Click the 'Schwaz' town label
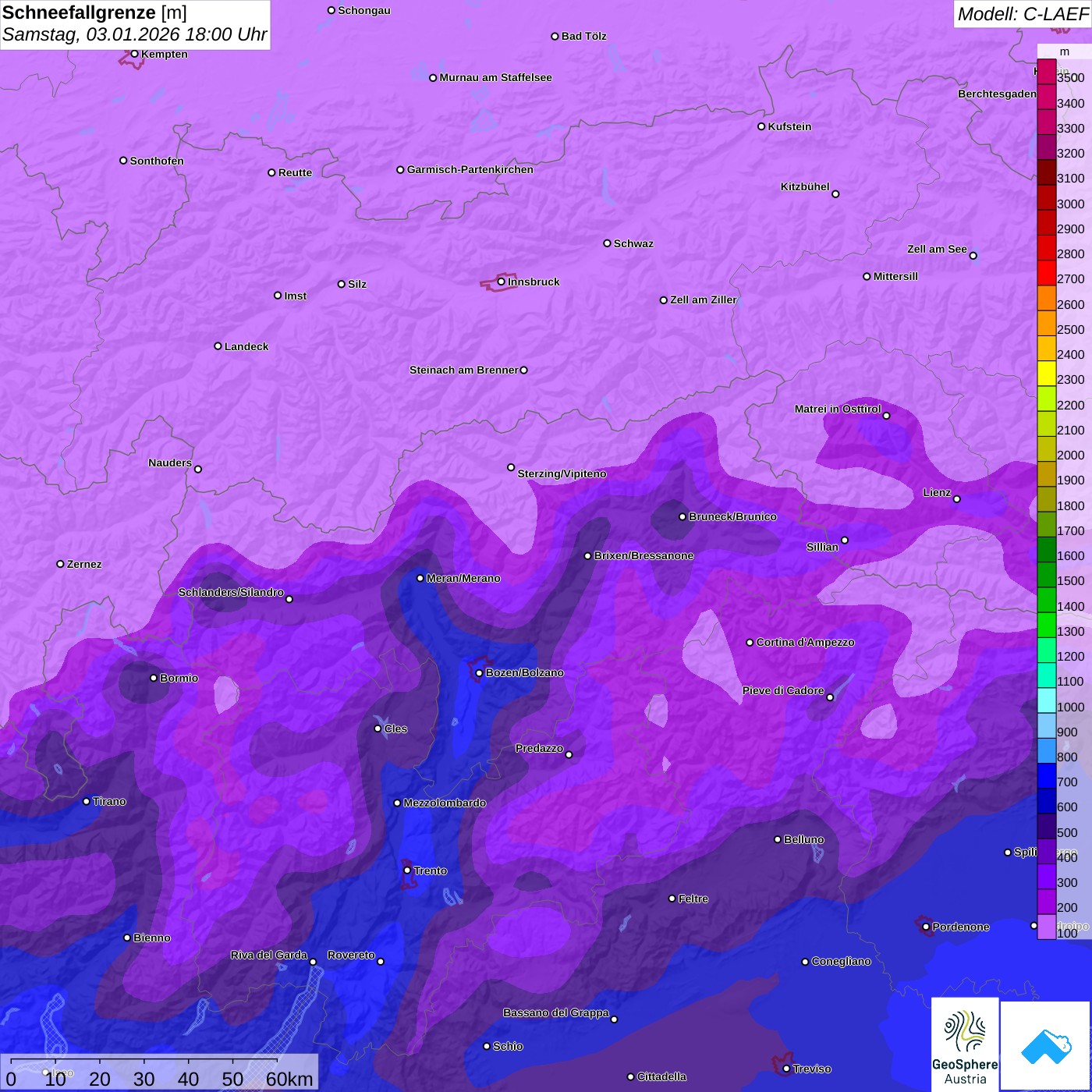Image resolution: width=1092 pixels, height=1092 pixels. pos(634,243)
